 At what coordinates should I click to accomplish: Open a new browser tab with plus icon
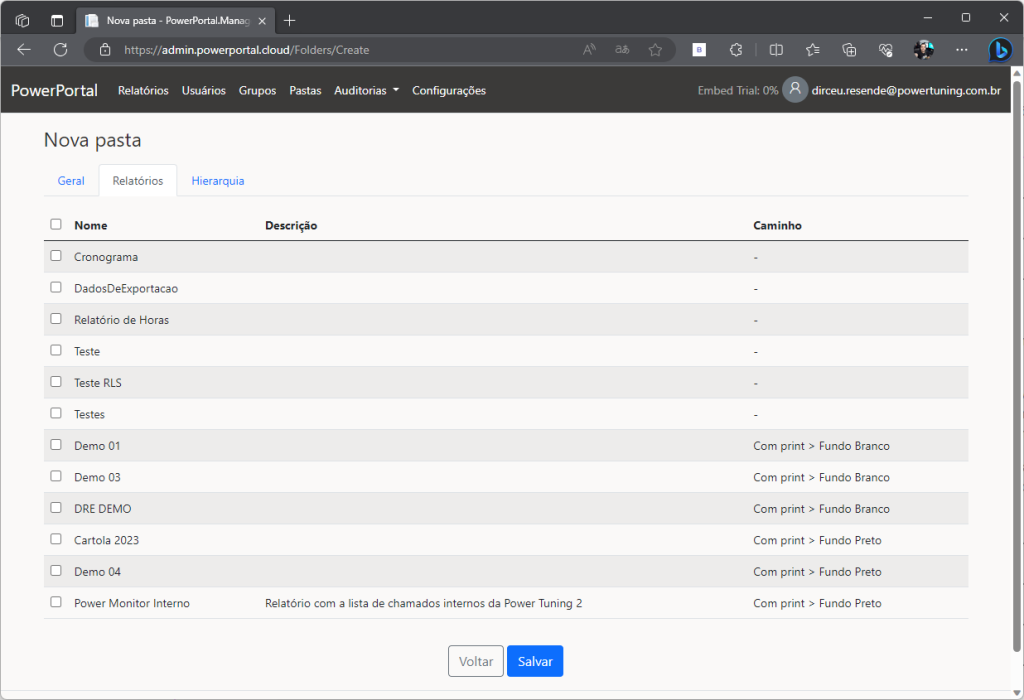point(290,20)
